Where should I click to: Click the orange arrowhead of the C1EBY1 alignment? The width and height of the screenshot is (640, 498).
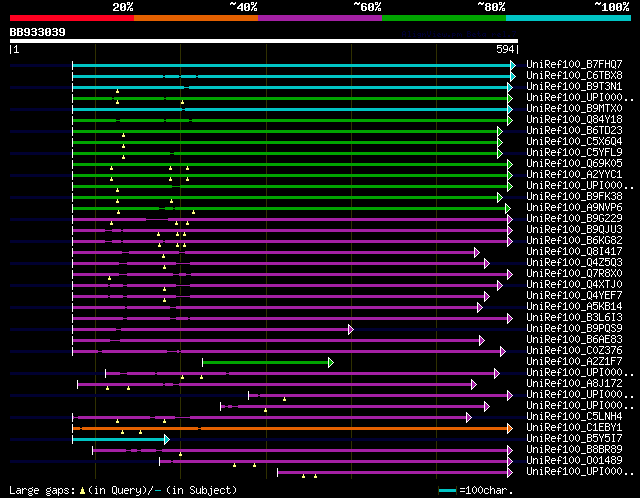[x=513, y=428]
